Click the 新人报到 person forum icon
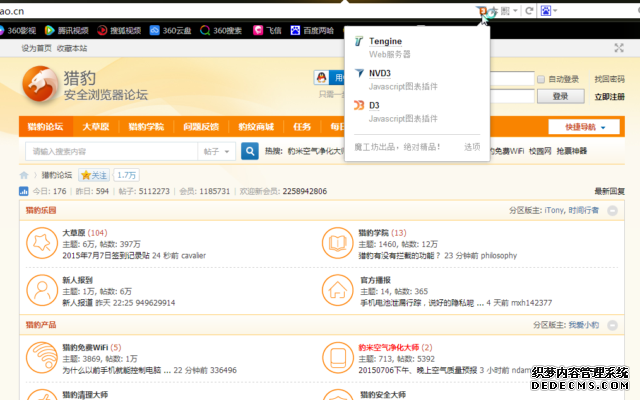 pyautogui.click(x=42, y=290)
